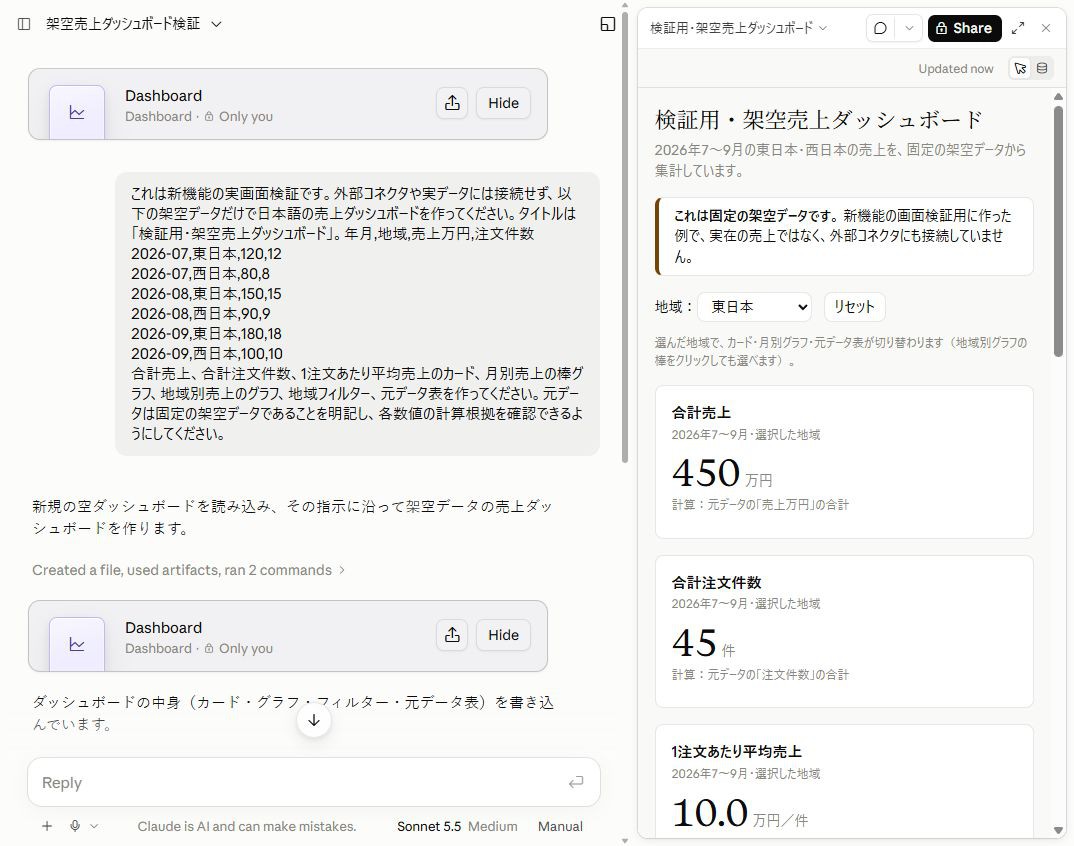
Task: Open the chevron beside the comment bubble
Action: (x=909, y=28)
